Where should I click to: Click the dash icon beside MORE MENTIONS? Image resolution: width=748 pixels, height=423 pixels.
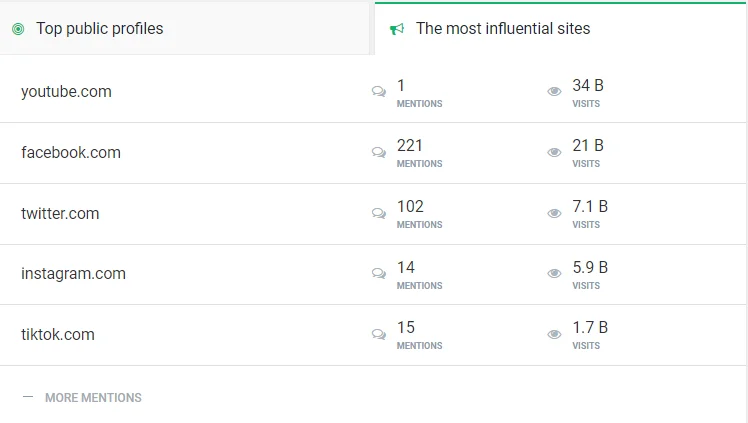[28, 397]
